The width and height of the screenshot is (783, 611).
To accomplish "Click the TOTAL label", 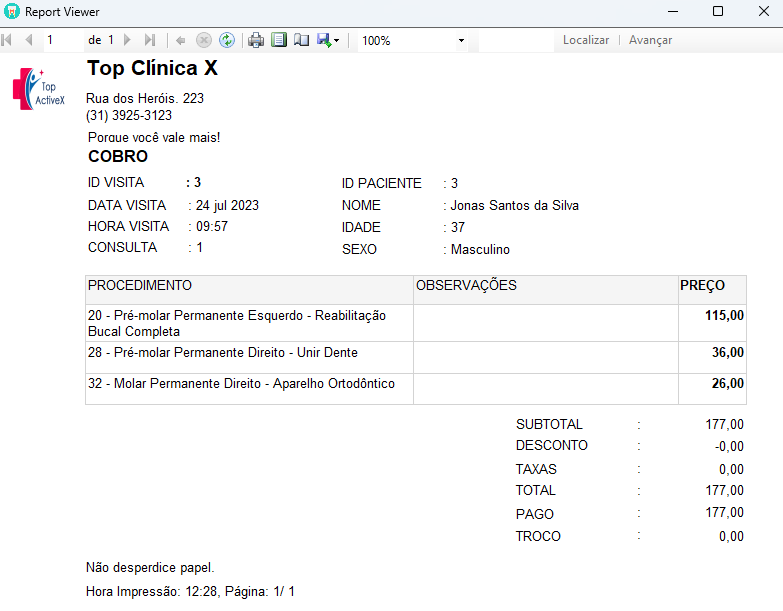I will point(535,490).
